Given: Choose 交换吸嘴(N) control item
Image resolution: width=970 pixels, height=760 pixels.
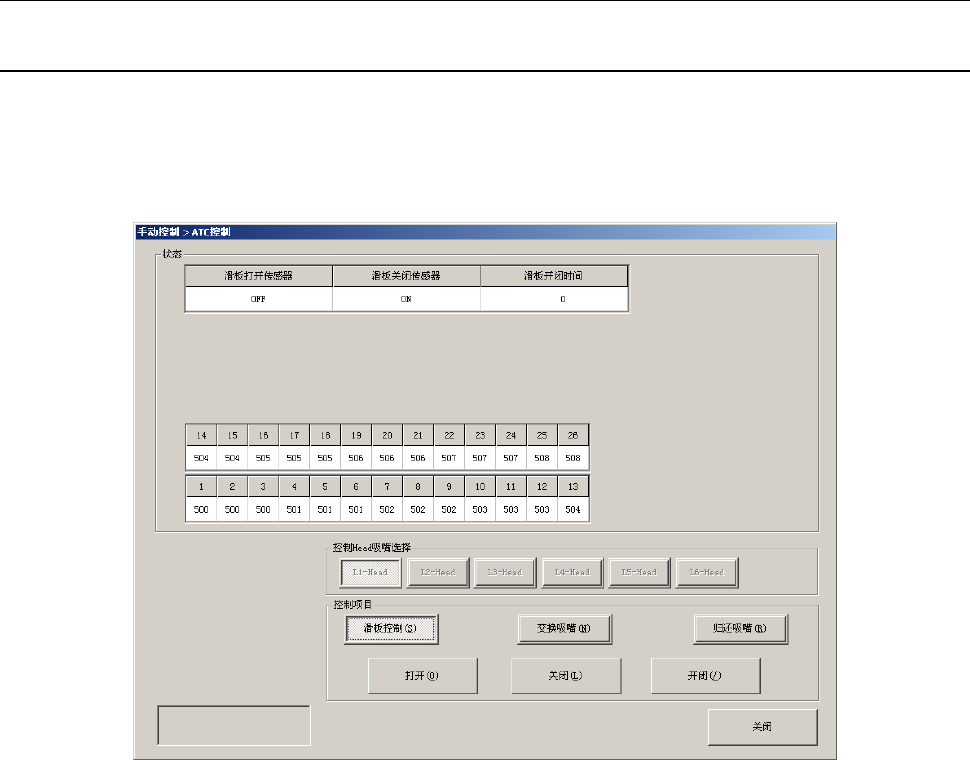Looking at the screenshot, I should [x=564, y=629].
